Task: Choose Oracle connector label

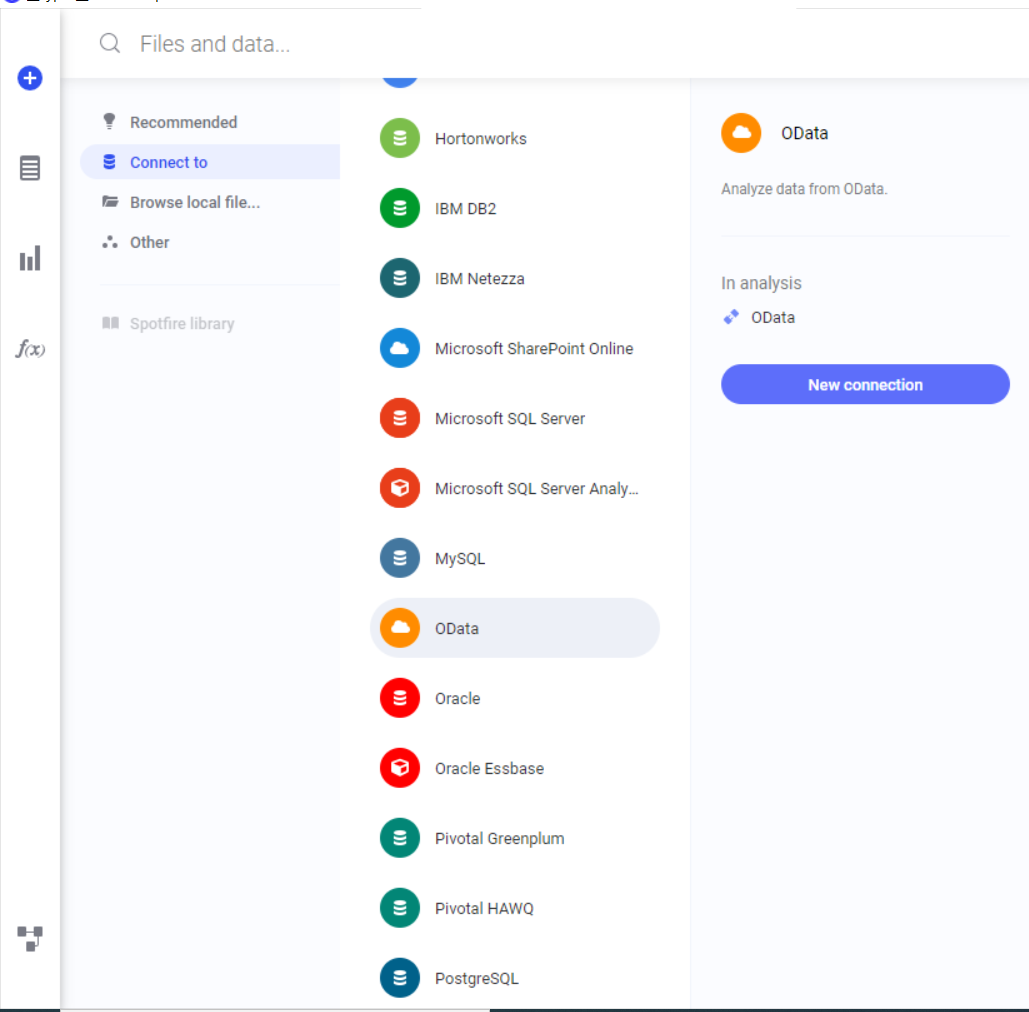Action: [x=457, y=699]
